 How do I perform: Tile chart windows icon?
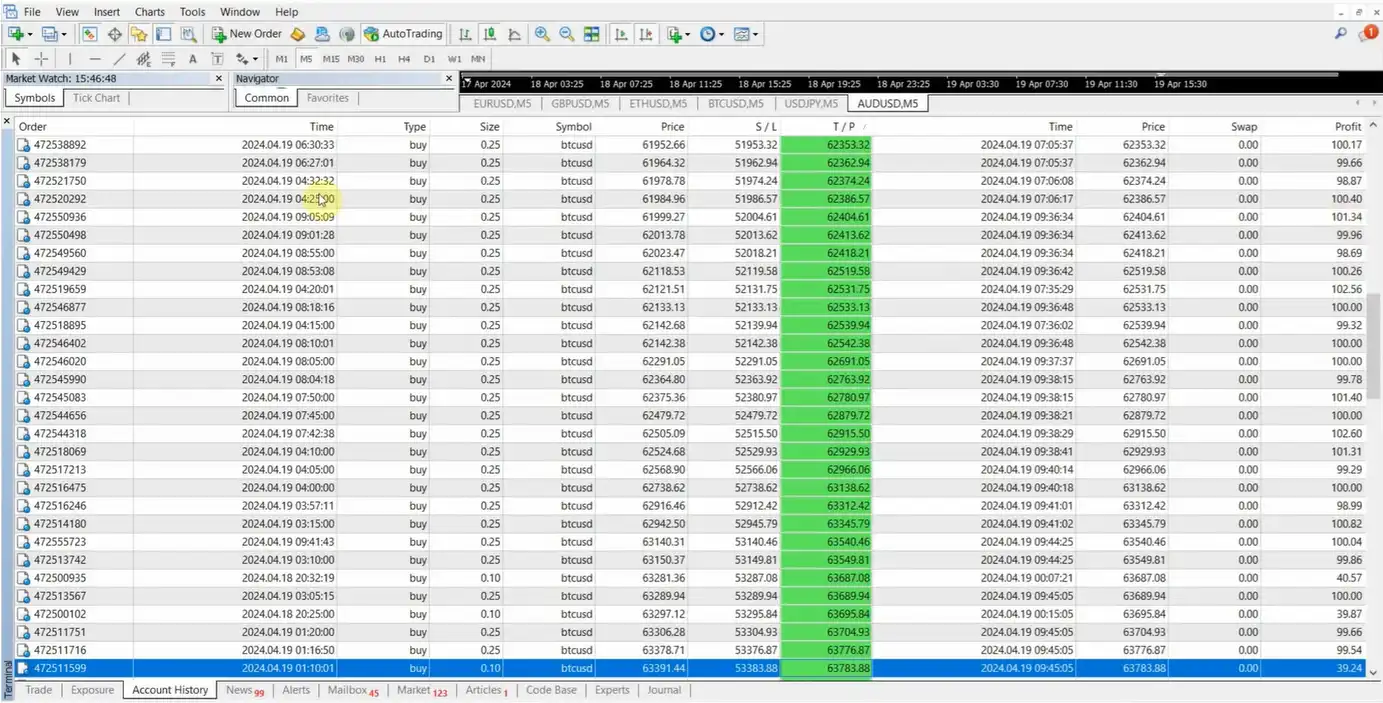tap(592, 34)
